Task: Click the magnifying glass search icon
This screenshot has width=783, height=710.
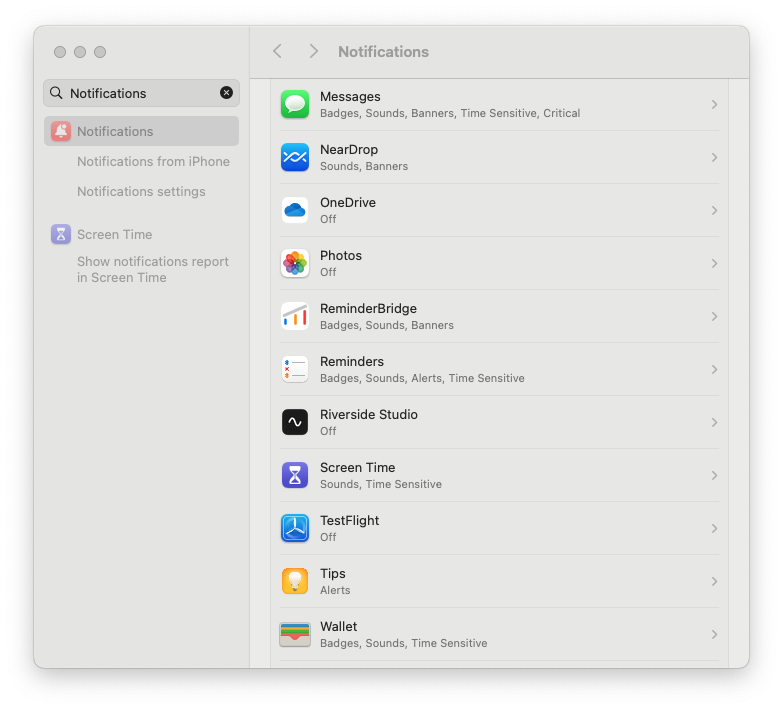Action: click(56, 93)
